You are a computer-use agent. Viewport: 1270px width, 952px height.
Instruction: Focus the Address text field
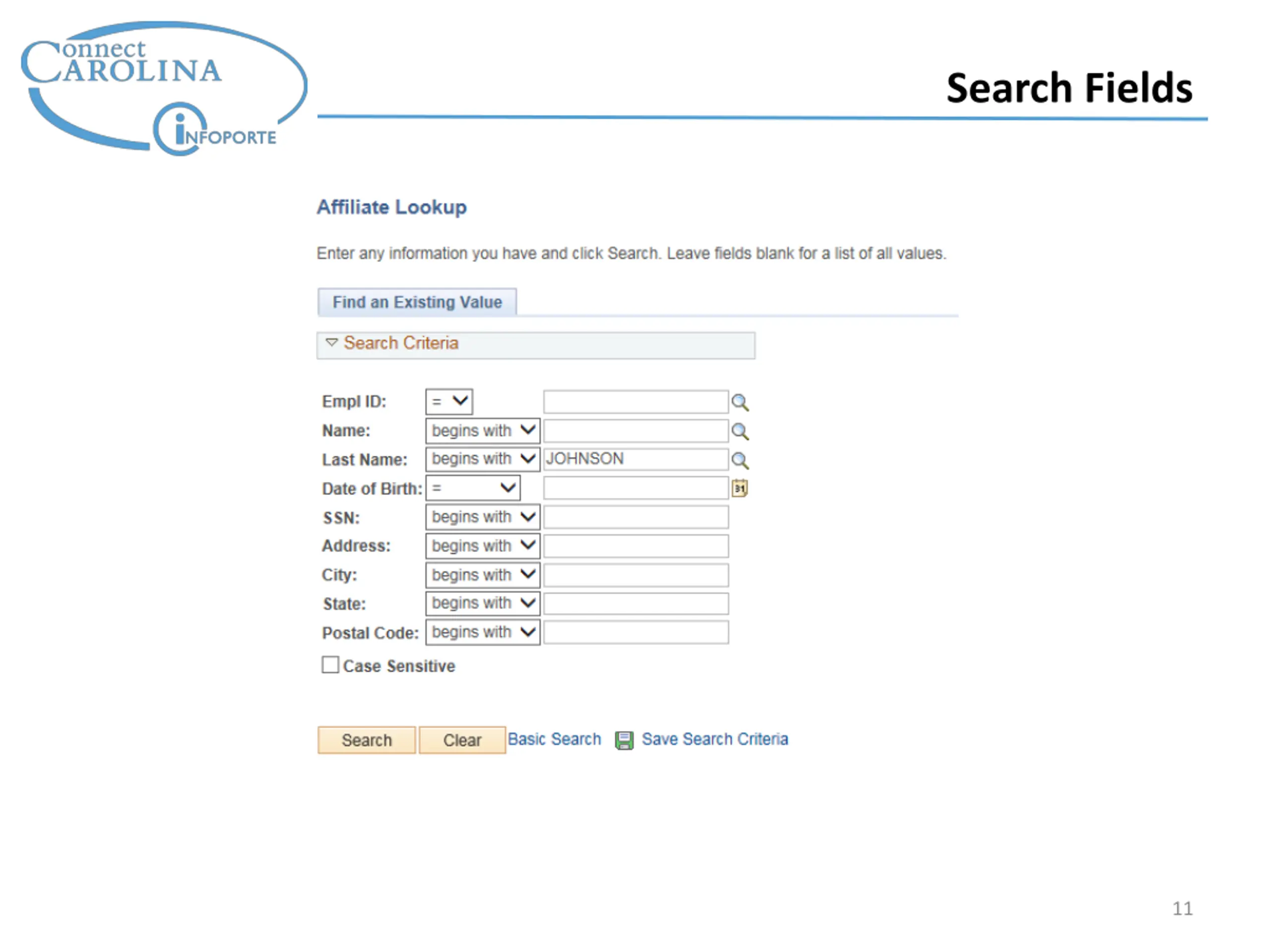point(636,546)
